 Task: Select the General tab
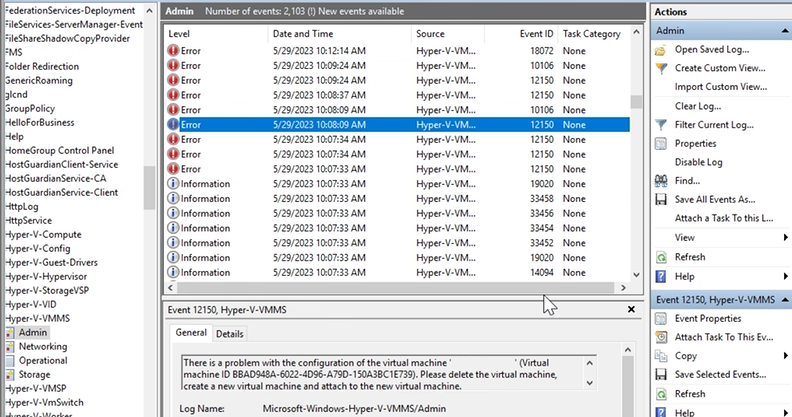click(191, 332)
